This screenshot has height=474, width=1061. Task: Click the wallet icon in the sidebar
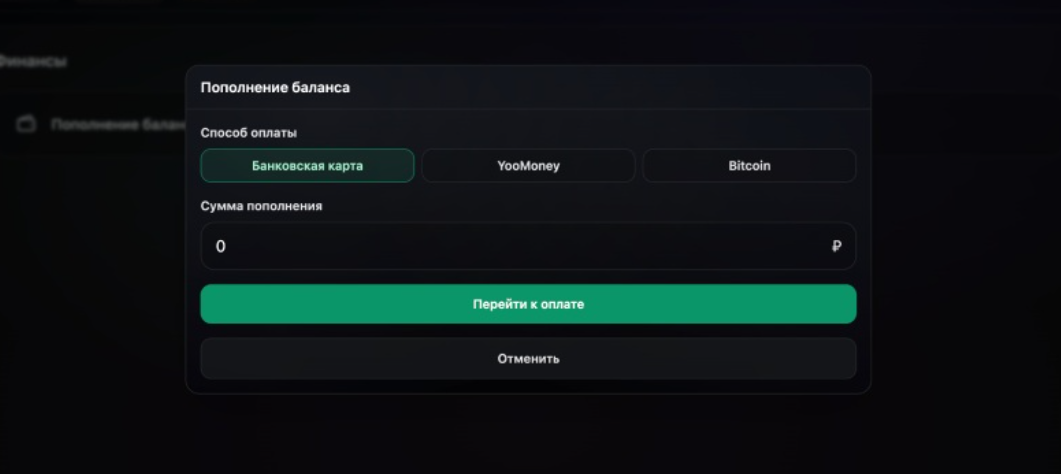(x=27, y=124)
